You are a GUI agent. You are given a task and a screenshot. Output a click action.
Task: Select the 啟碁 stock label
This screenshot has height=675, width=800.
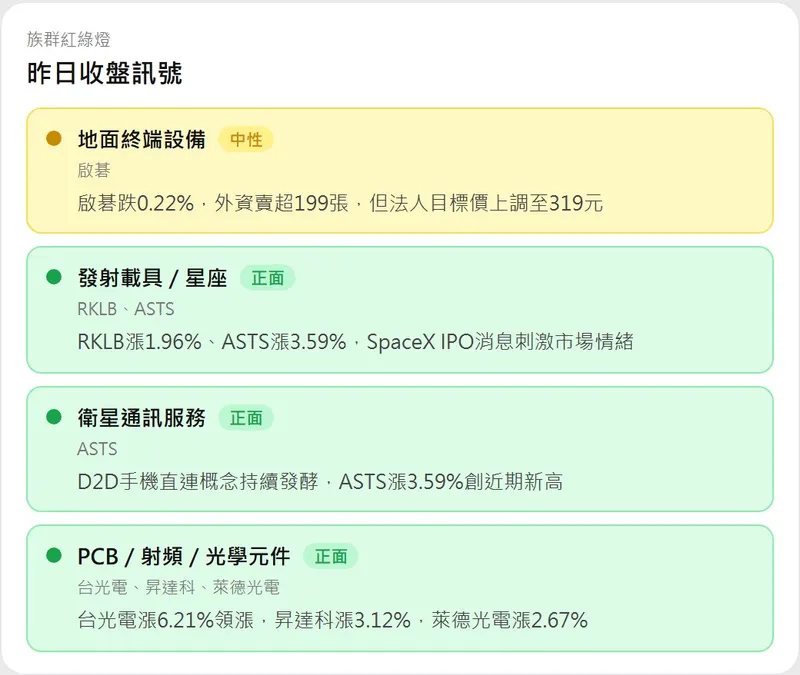pyautogui.click(x=94, y=171)
